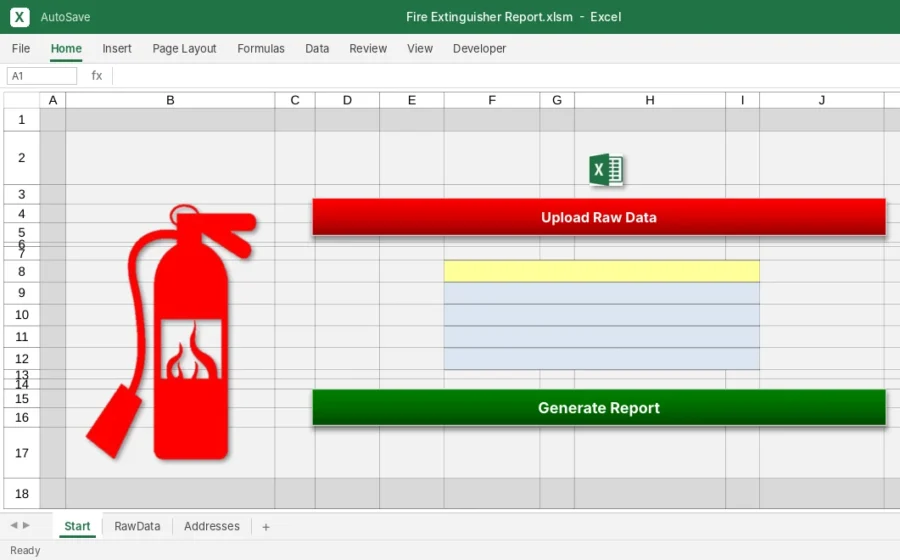Select row 17 header
The image size is (900, 560).
(22, 453)
